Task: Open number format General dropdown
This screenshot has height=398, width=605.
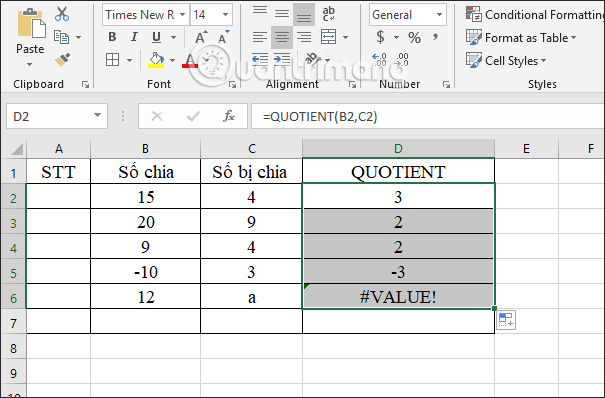Action: 439,15
